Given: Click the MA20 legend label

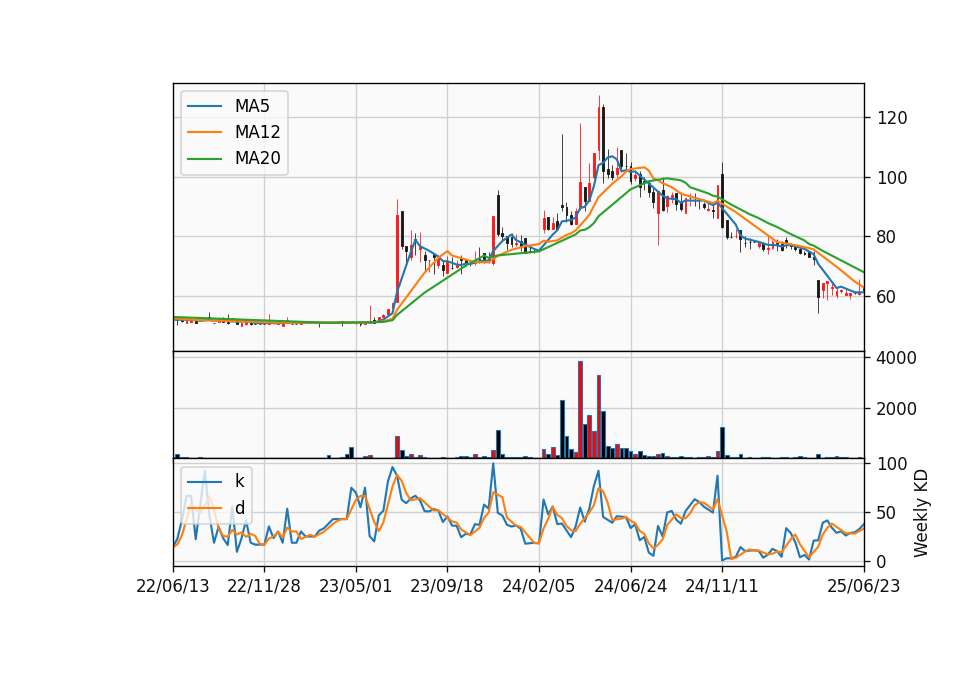Looking at the screenshot, I should [257, 158].
